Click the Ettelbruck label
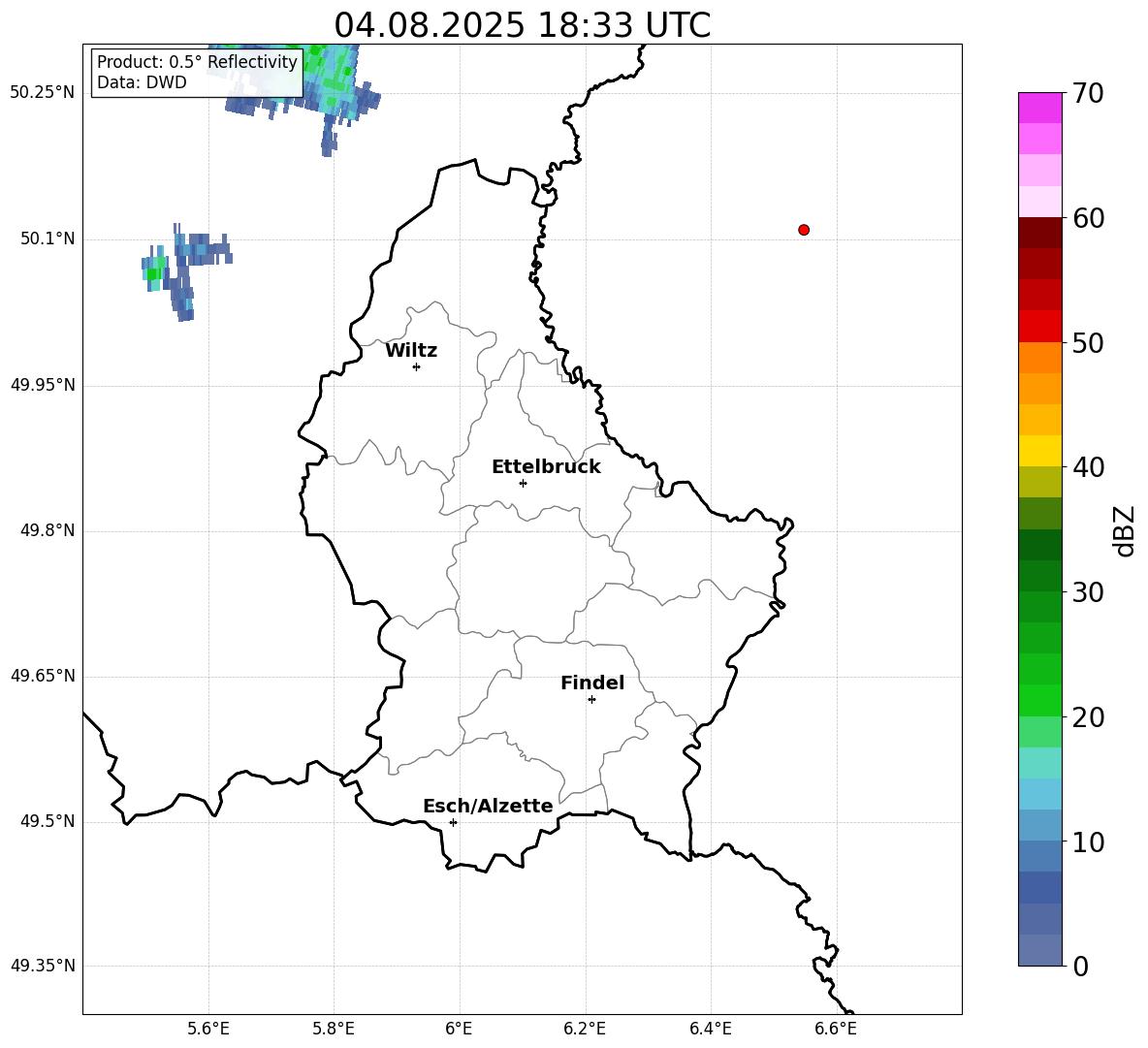The width and height of the screenshot is (1148, 1048). click(x=546, y=467)
